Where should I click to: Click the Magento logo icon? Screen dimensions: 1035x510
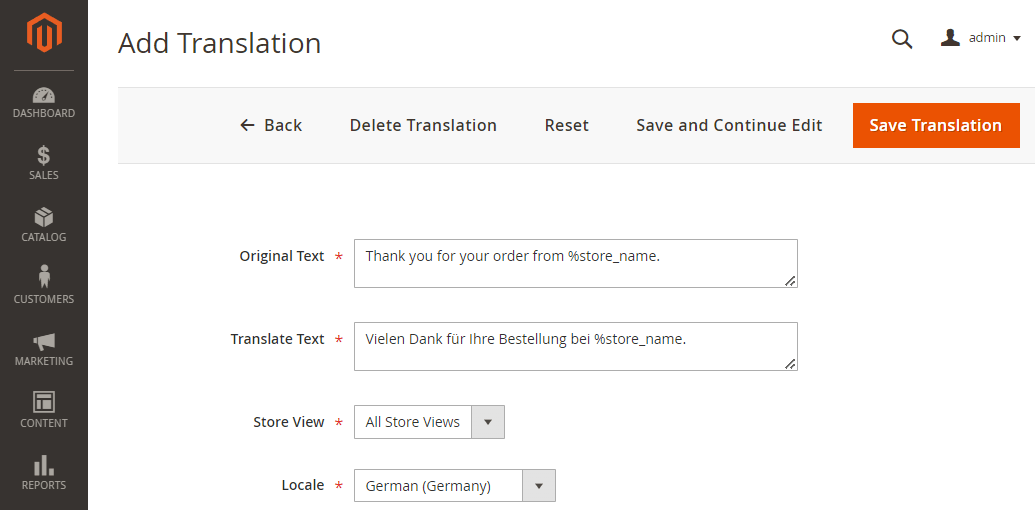pyautogui.click(x=44, y=34)
